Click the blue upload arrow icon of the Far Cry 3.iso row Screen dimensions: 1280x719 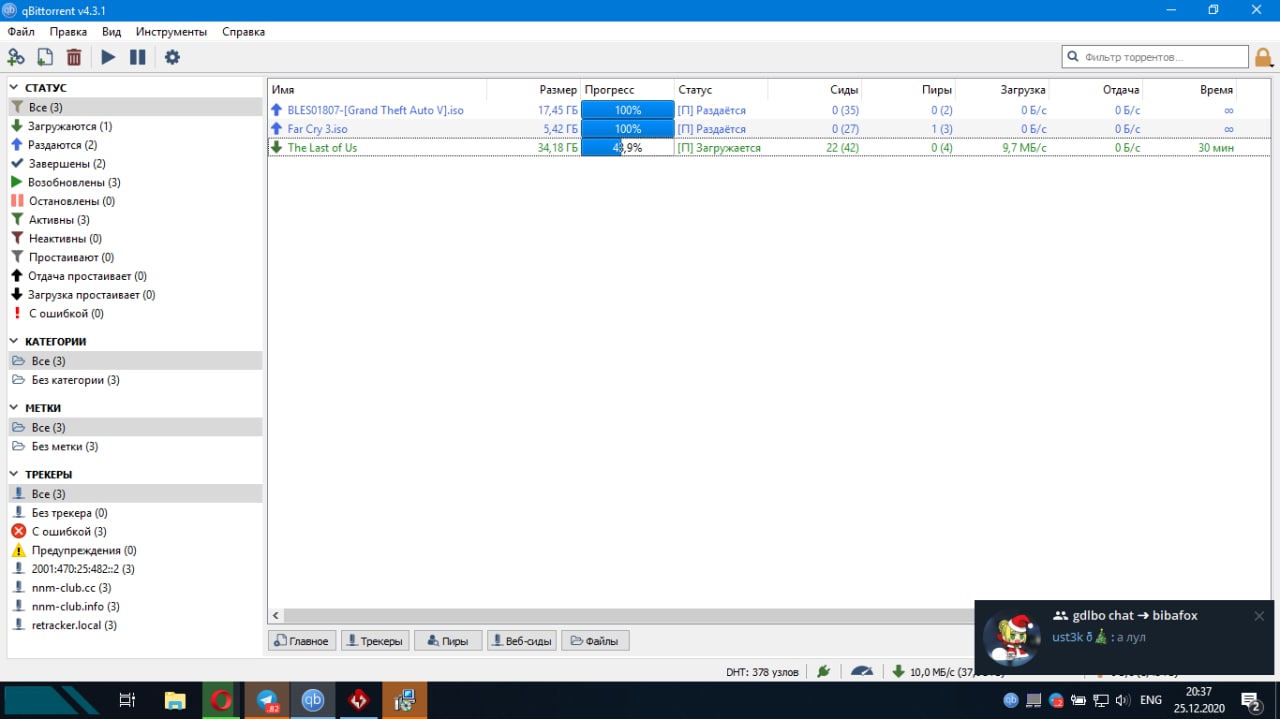[x=277, y=129]
